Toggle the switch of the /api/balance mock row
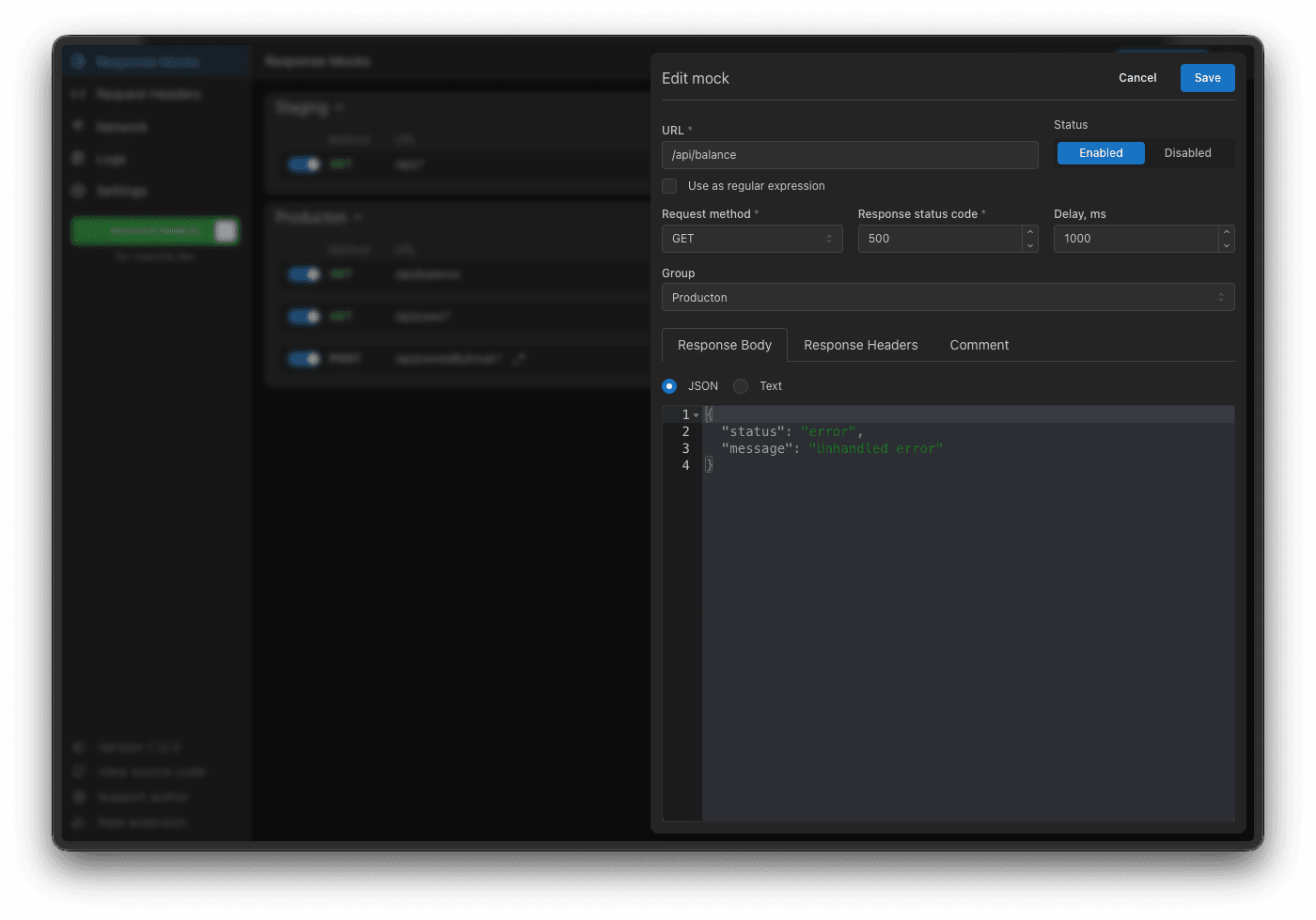The width and height of the screenshot is (1316, 920). pos(304,274)
